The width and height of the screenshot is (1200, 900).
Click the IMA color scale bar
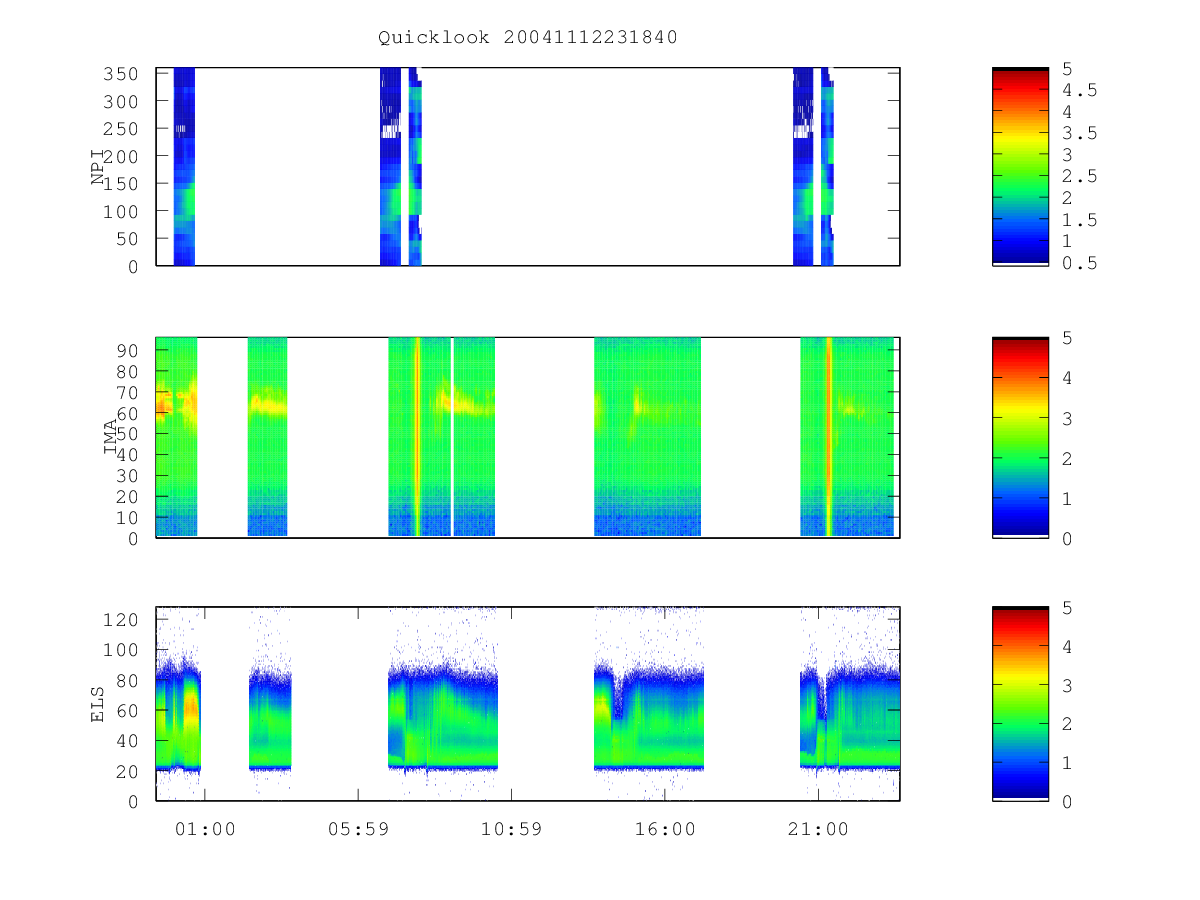(x=1020, y=438)
